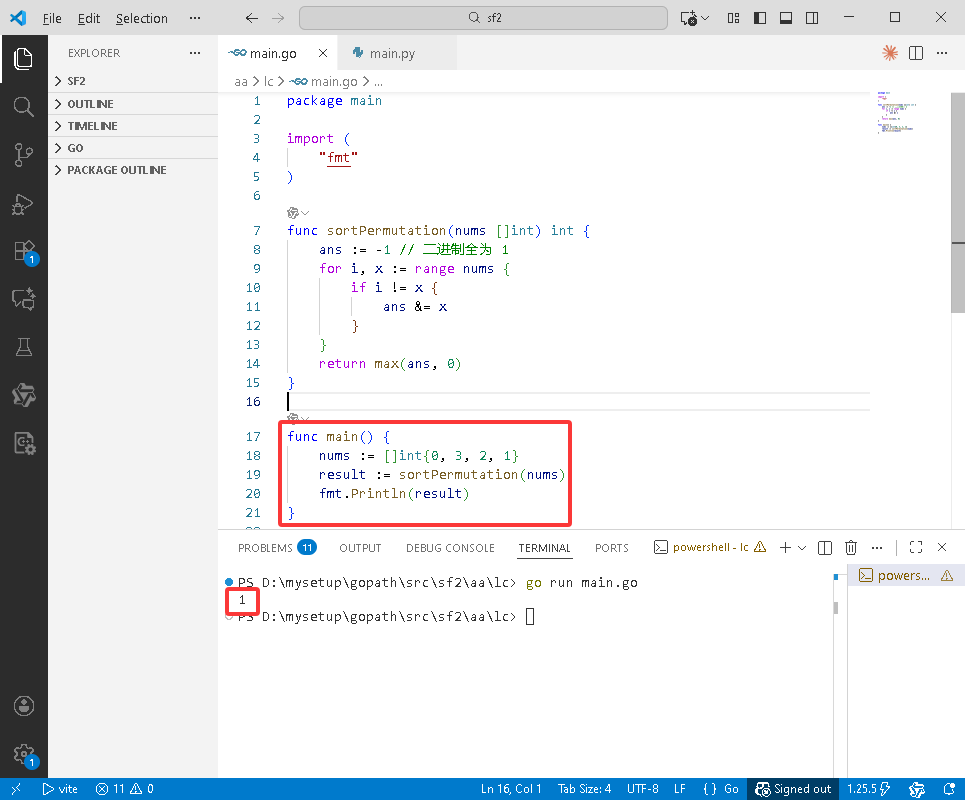
Task: Open the Search view in activity bar
Action: click(23, 106)
